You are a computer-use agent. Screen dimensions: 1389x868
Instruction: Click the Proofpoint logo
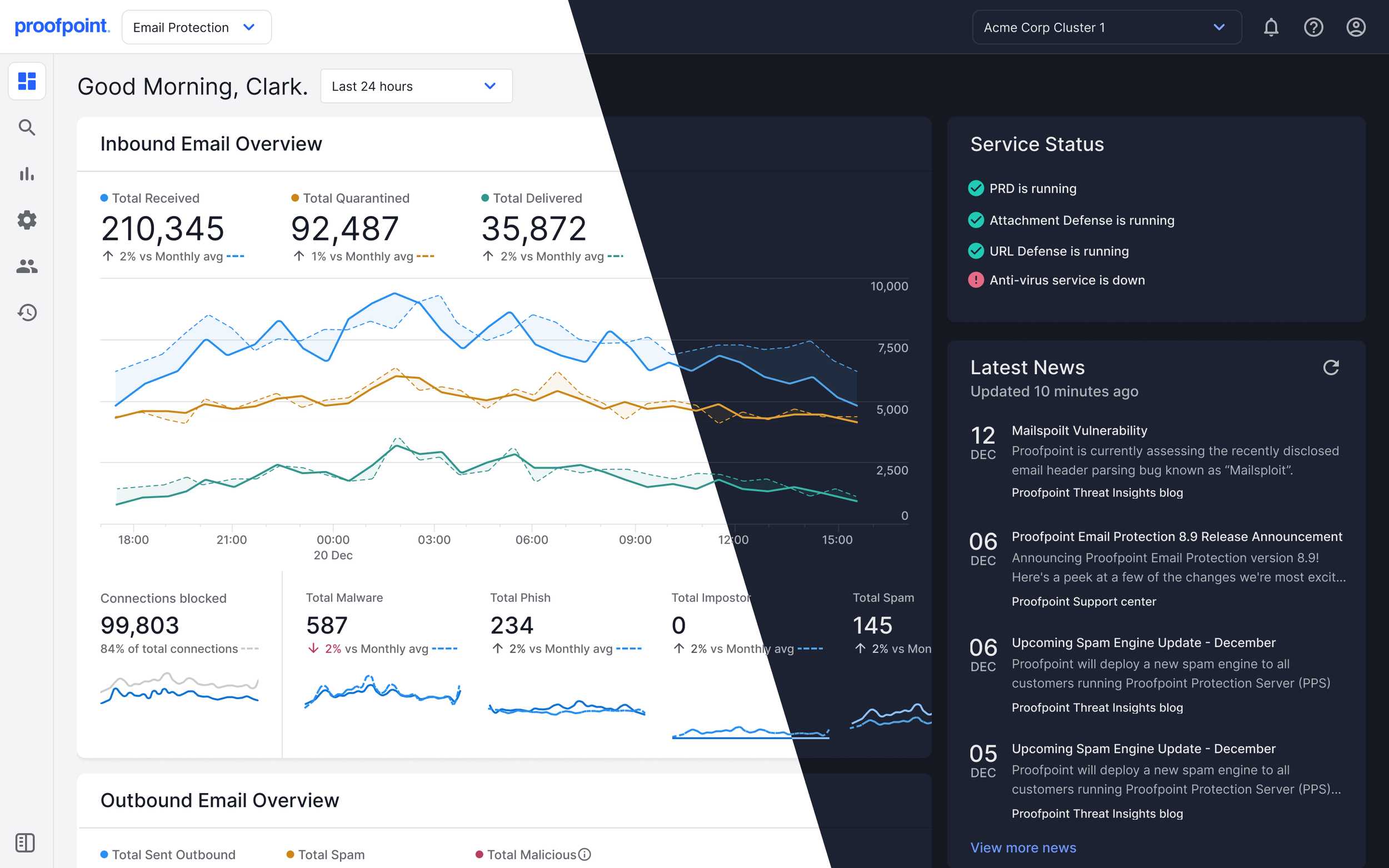pyautogui.click(x=62, y=27)
